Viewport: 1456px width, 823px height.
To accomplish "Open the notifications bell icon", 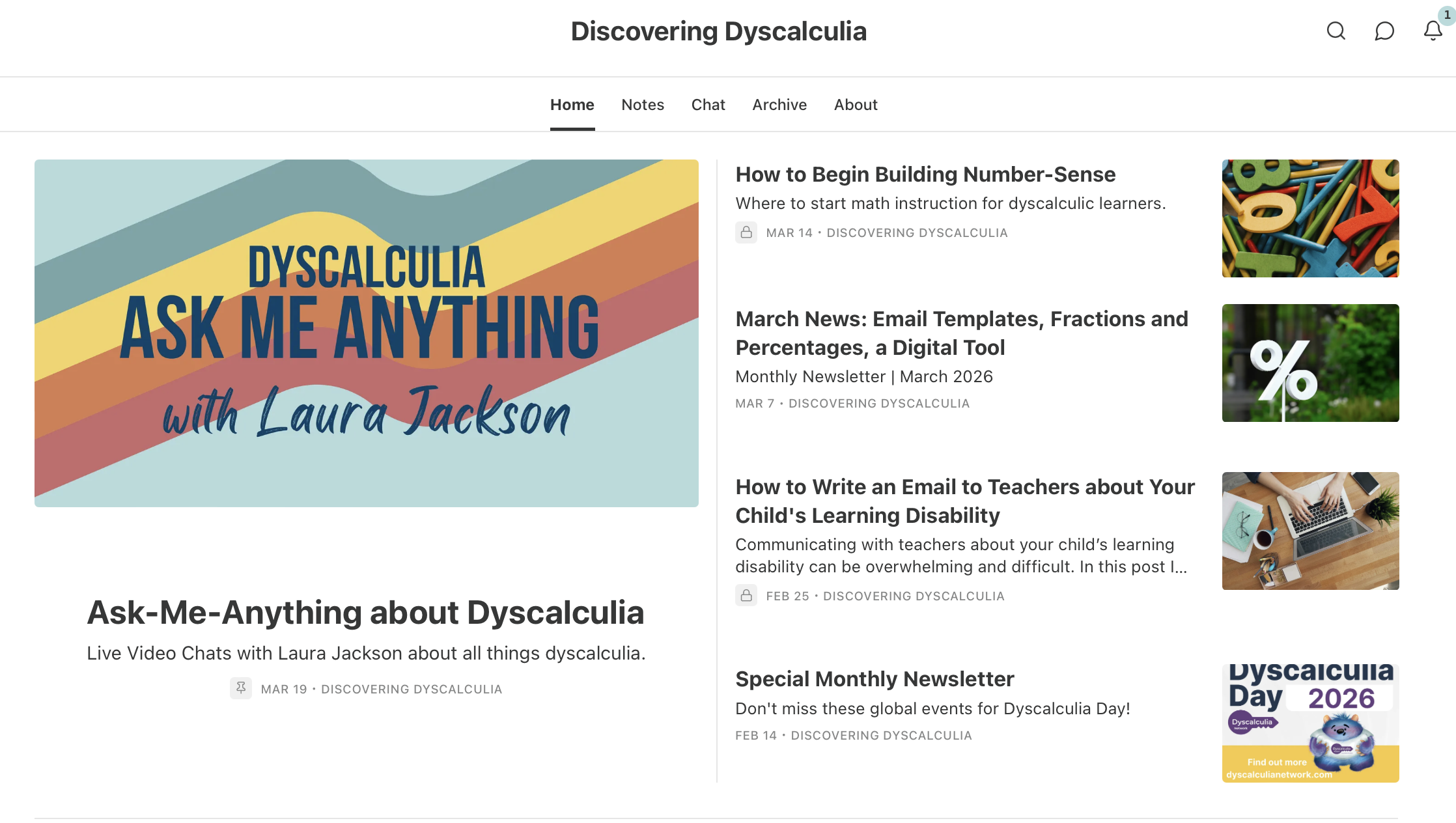I will click(1433, 31).
